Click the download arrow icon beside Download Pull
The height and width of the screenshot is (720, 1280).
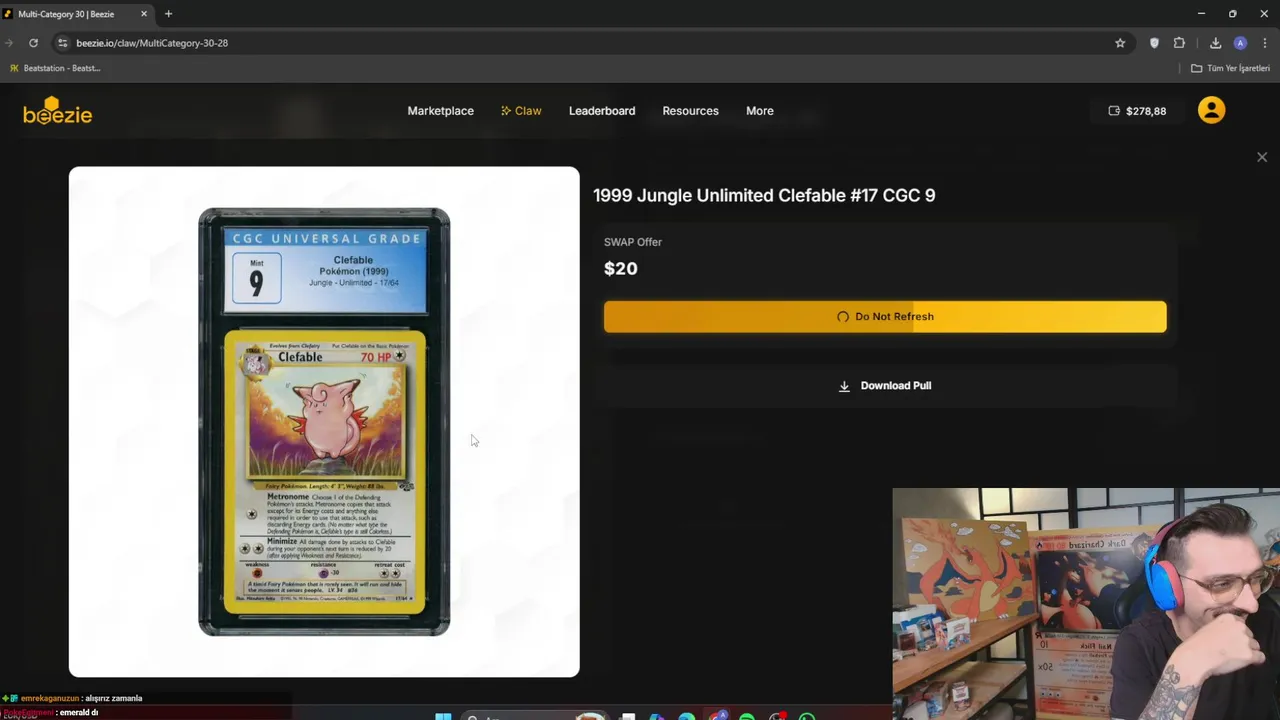click(844, 386)
